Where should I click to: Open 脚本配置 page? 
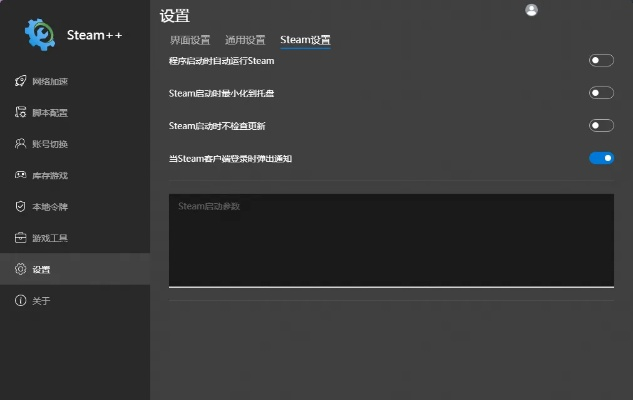(75, 113)
